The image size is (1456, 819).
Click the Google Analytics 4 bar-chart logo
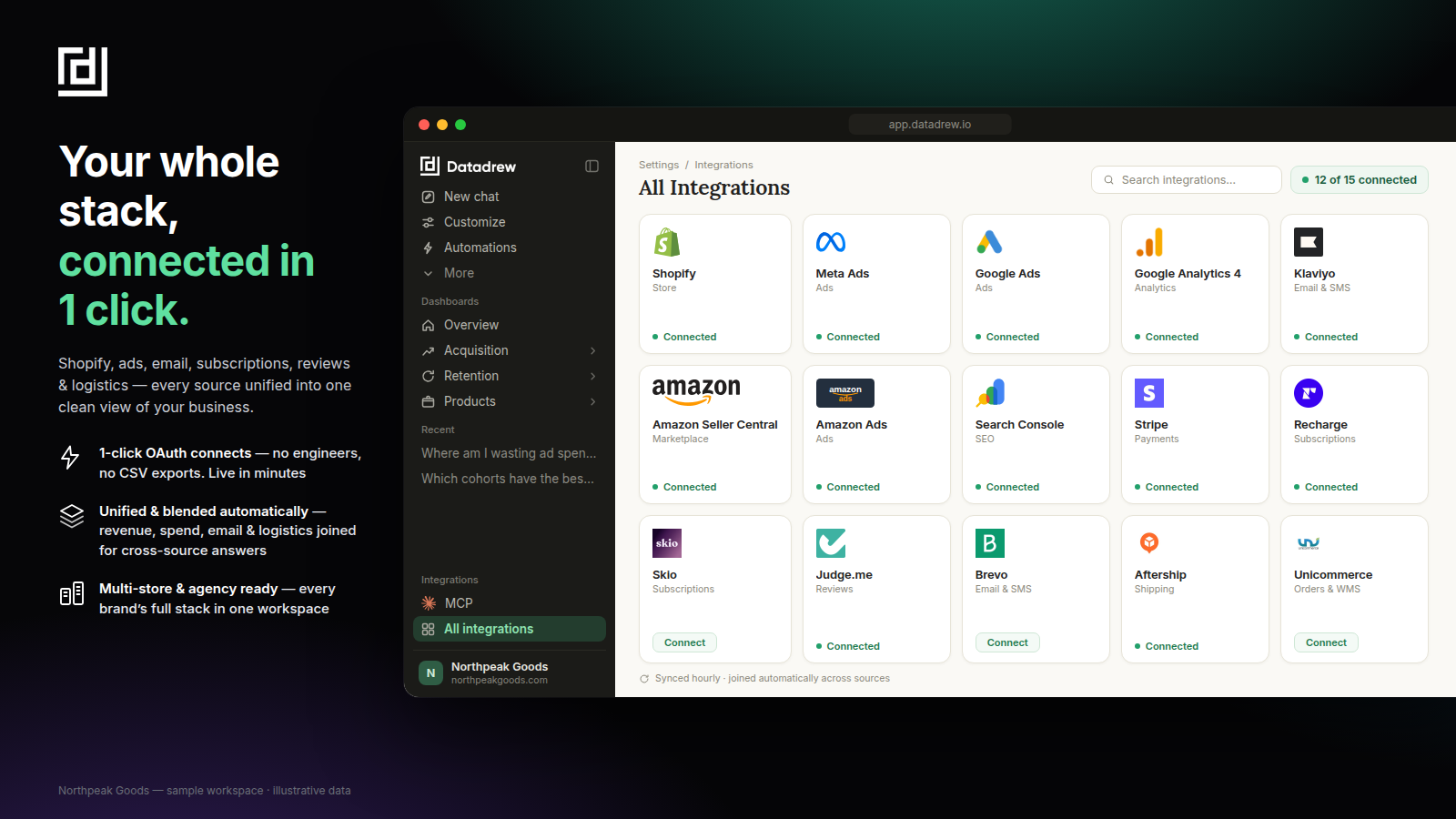[x=1149, y=242]
